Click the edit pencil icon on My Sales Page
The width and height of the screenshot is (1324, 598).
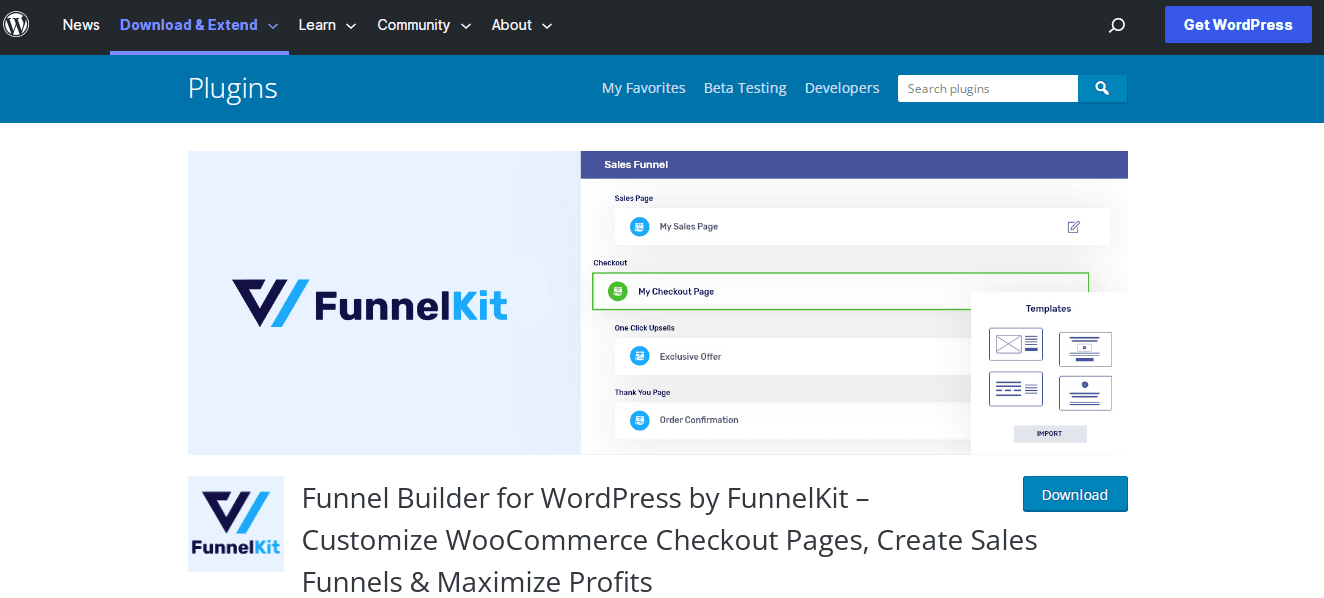tap(1073, 227)
